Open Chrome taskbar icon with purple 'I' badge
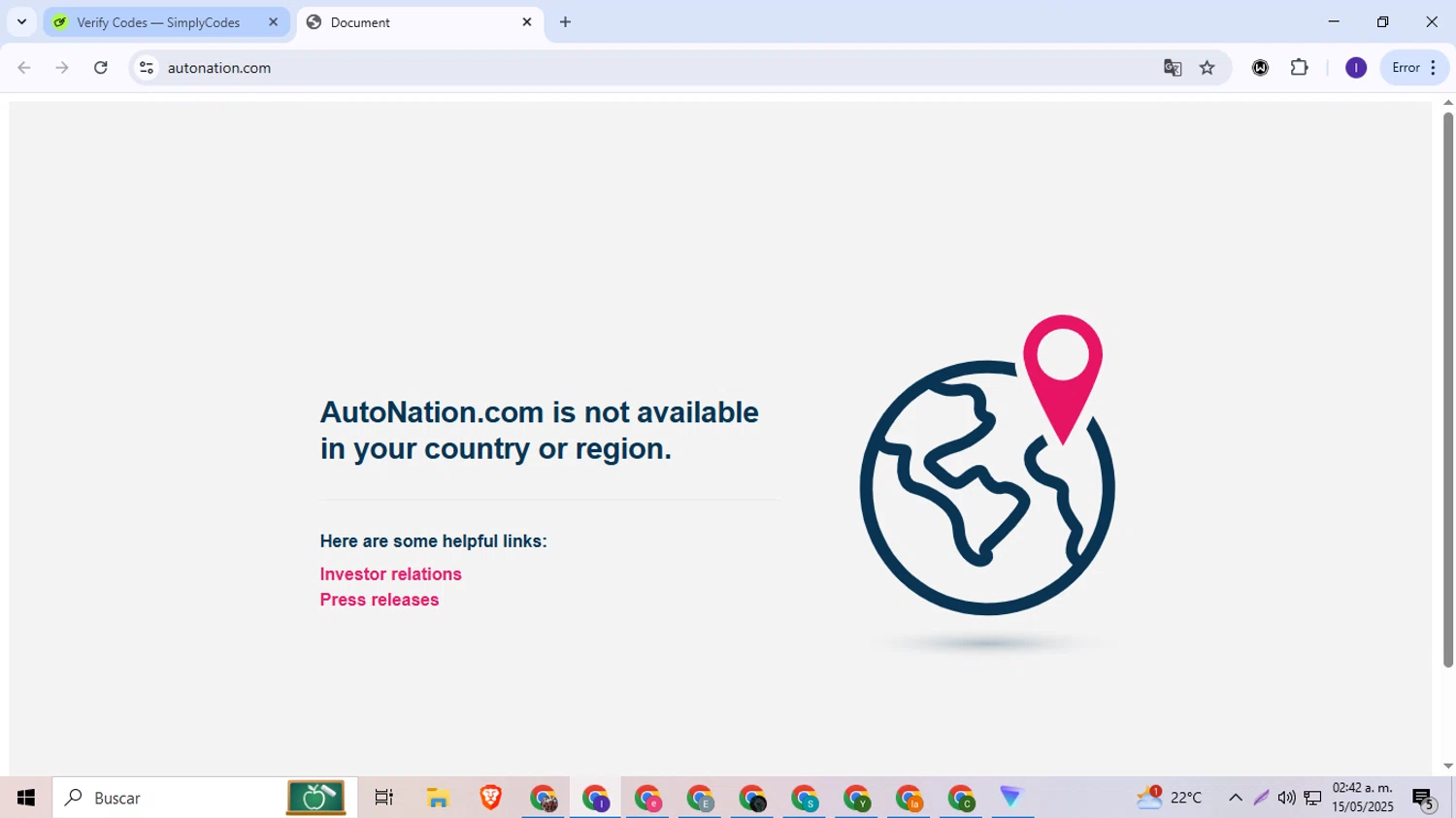Image resolution: width=1456 pixels, height=818 pixels. 596,798
